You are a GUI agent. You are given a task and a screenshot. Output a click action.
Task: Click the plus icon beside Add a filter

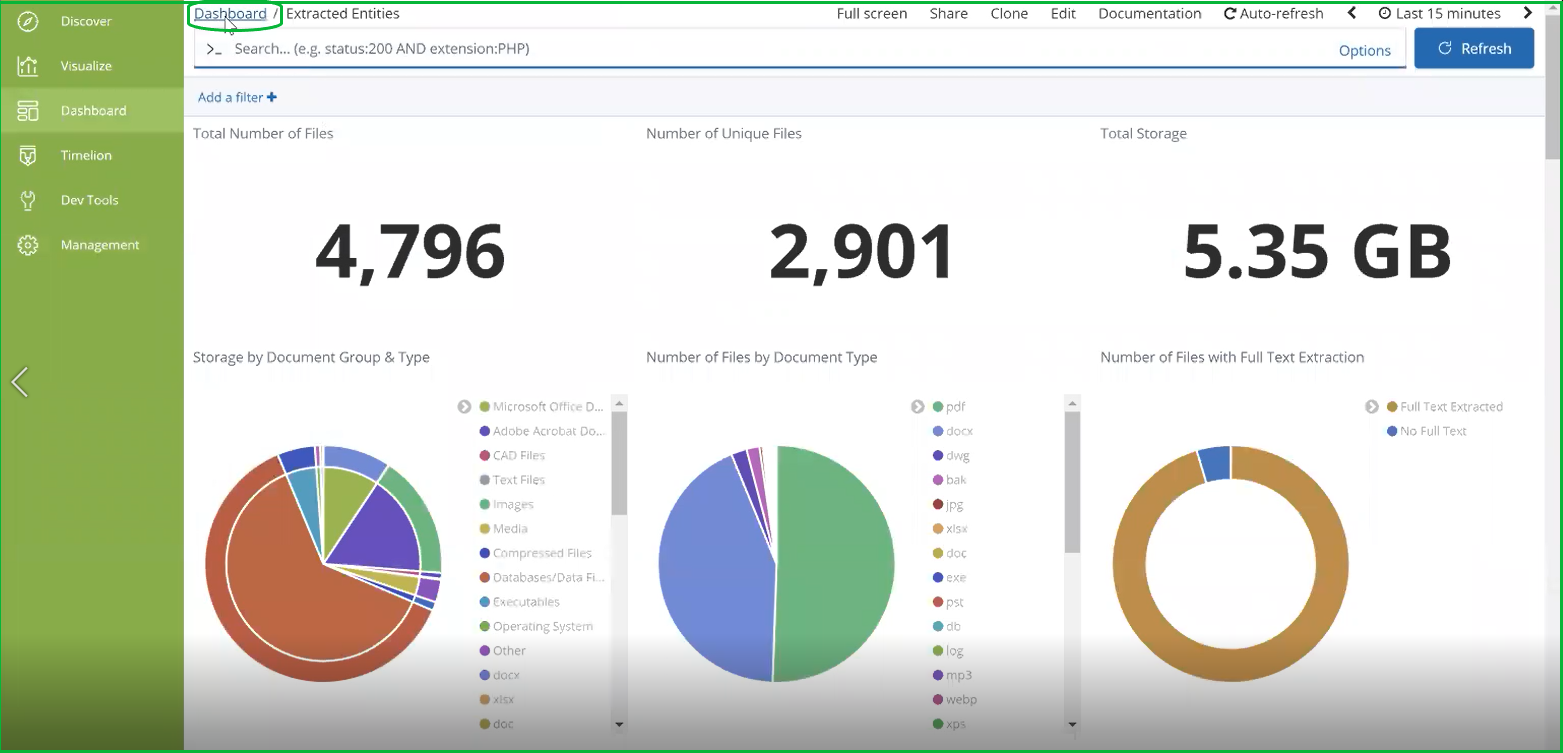[272, 97]
